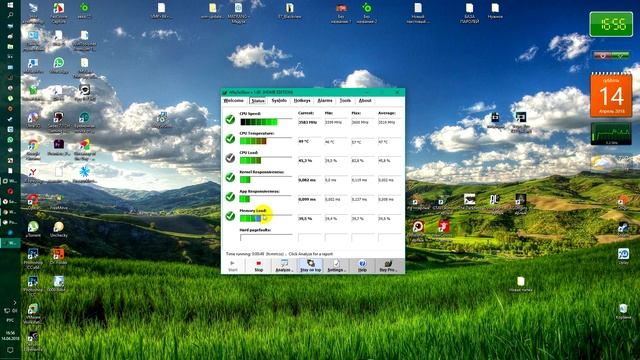The image size is (640, 360).
Task: Select the Recycle Bin desktop icon
Action: click(x=623, y=311)
